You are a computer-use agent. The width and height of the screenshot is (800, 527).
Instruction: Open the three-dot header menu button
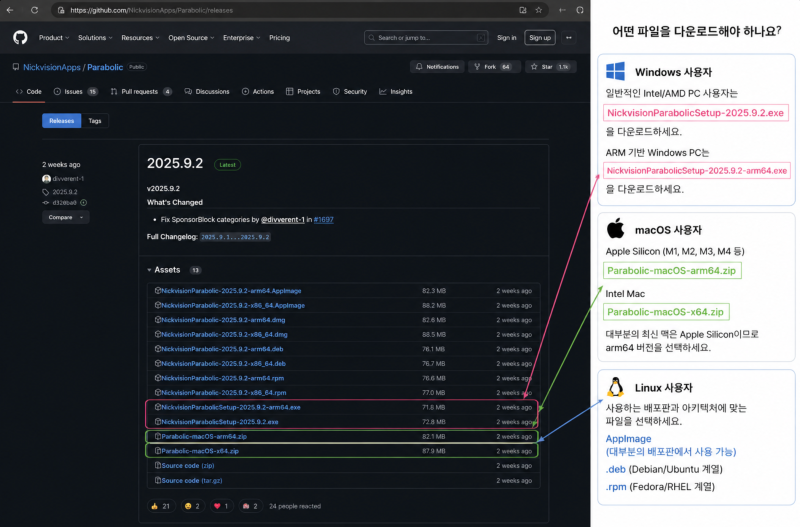coord(569,38)
